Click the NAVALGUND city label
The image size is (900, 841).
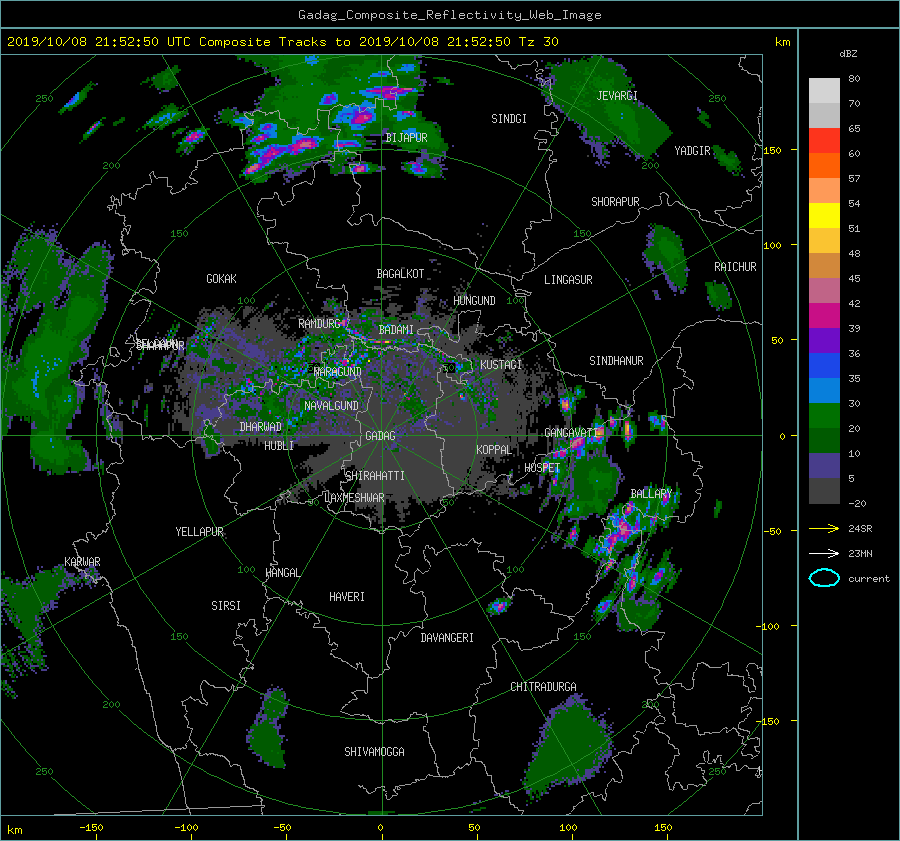pyautogui.click(x=331, y=406)
